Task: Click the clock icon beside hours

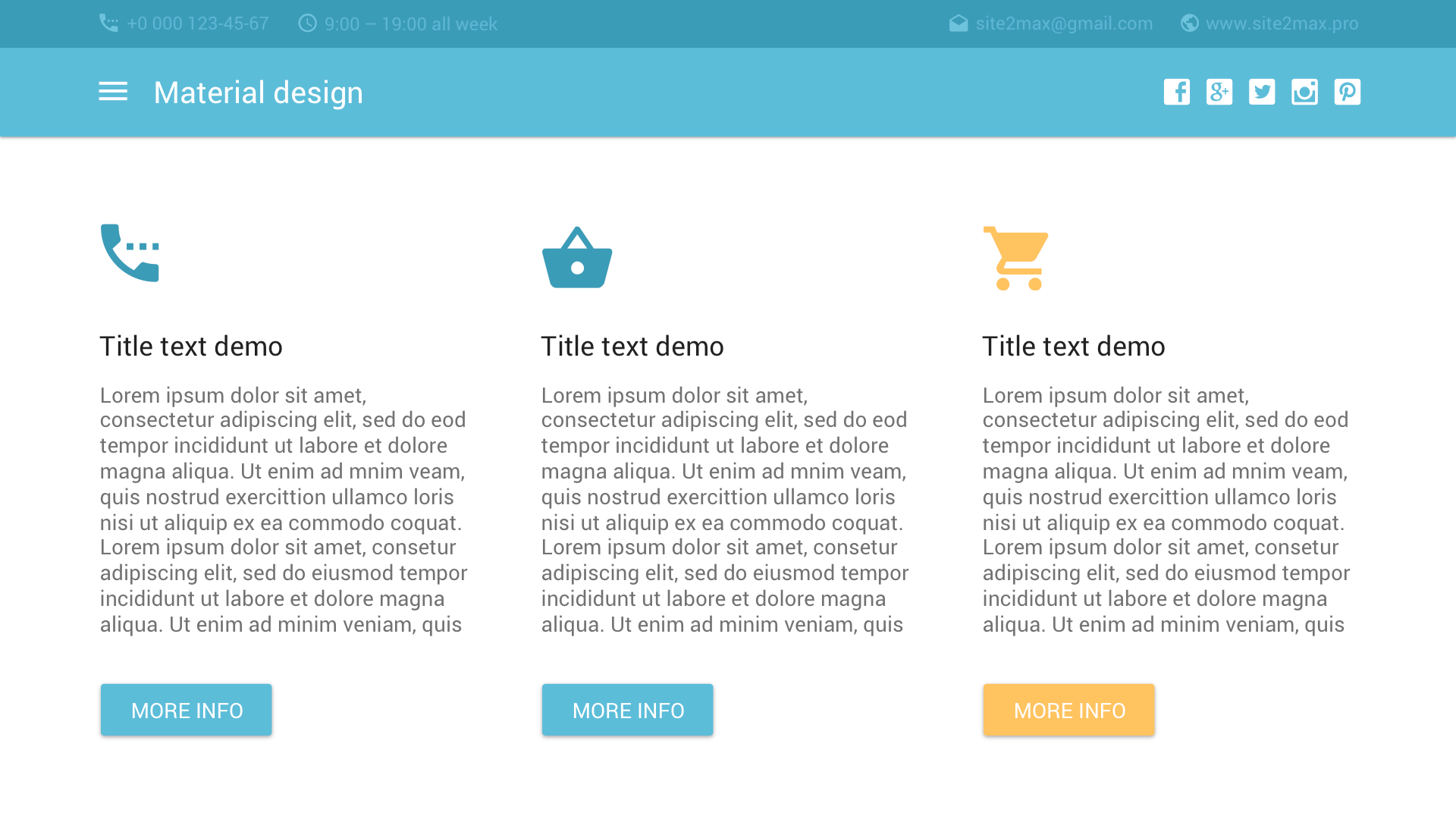Action: [x=307, y=24]
